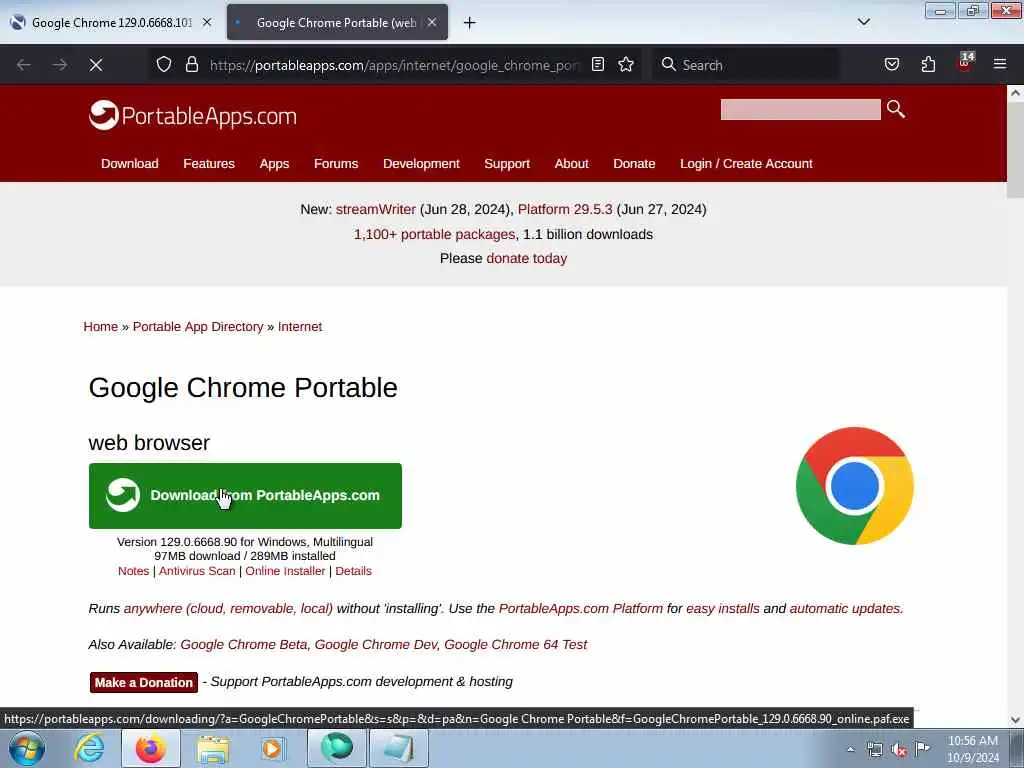Open the Apps menu item
Image resolution: width=1024 pixels, height=768 pixels.
pos(274,164)
